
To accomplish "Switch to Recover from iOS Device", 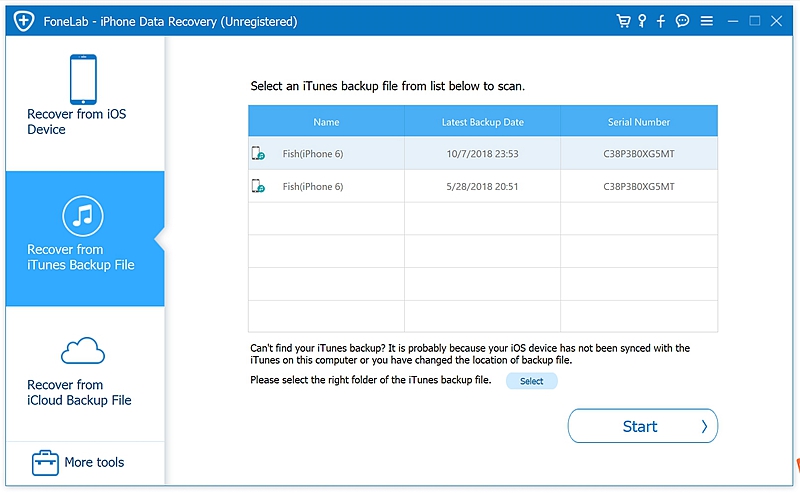I will click(x=85, y=104).
